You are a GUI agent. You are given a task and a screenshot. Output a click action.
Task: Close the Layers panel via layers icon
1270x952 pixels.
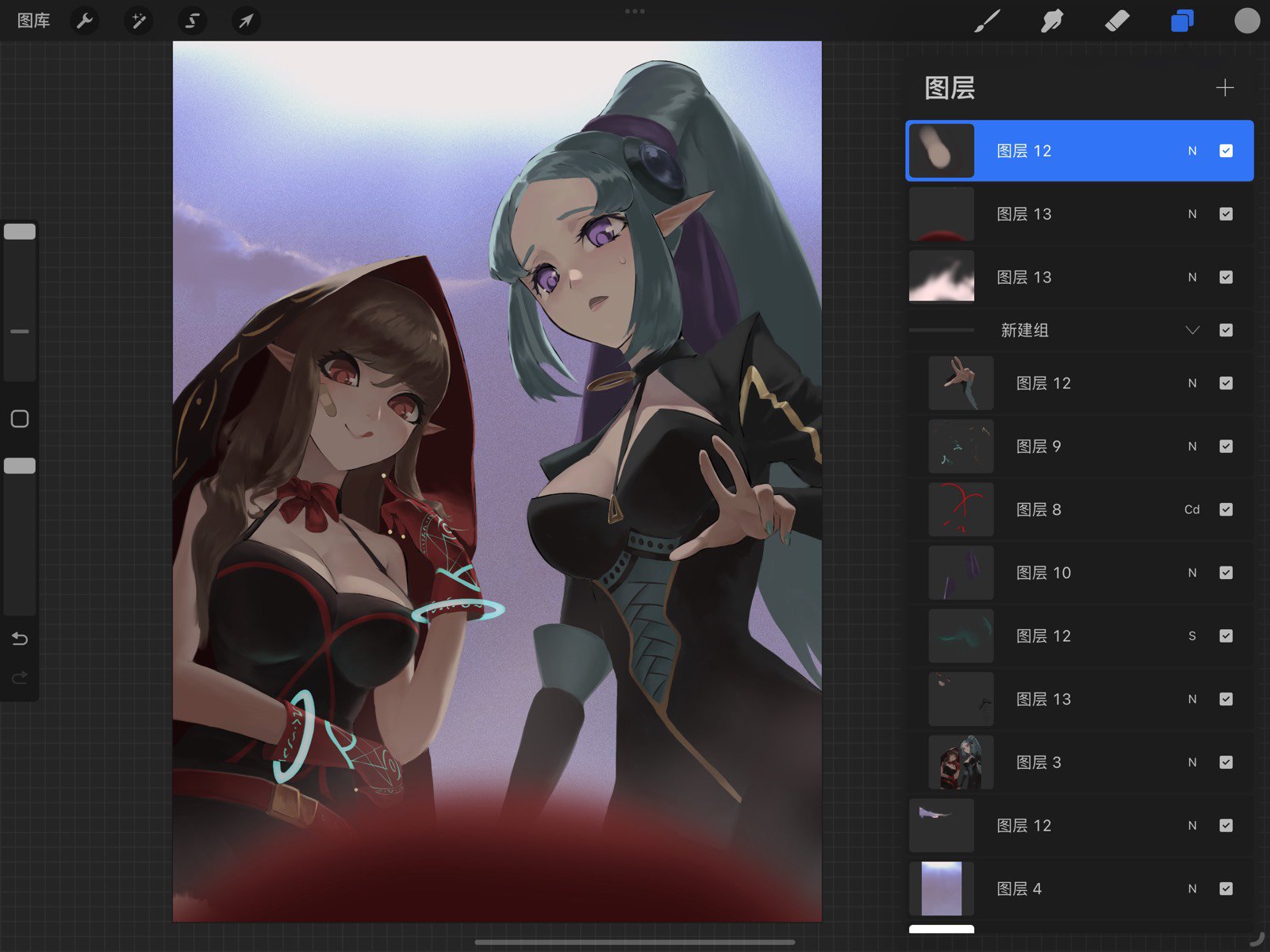1182,21
